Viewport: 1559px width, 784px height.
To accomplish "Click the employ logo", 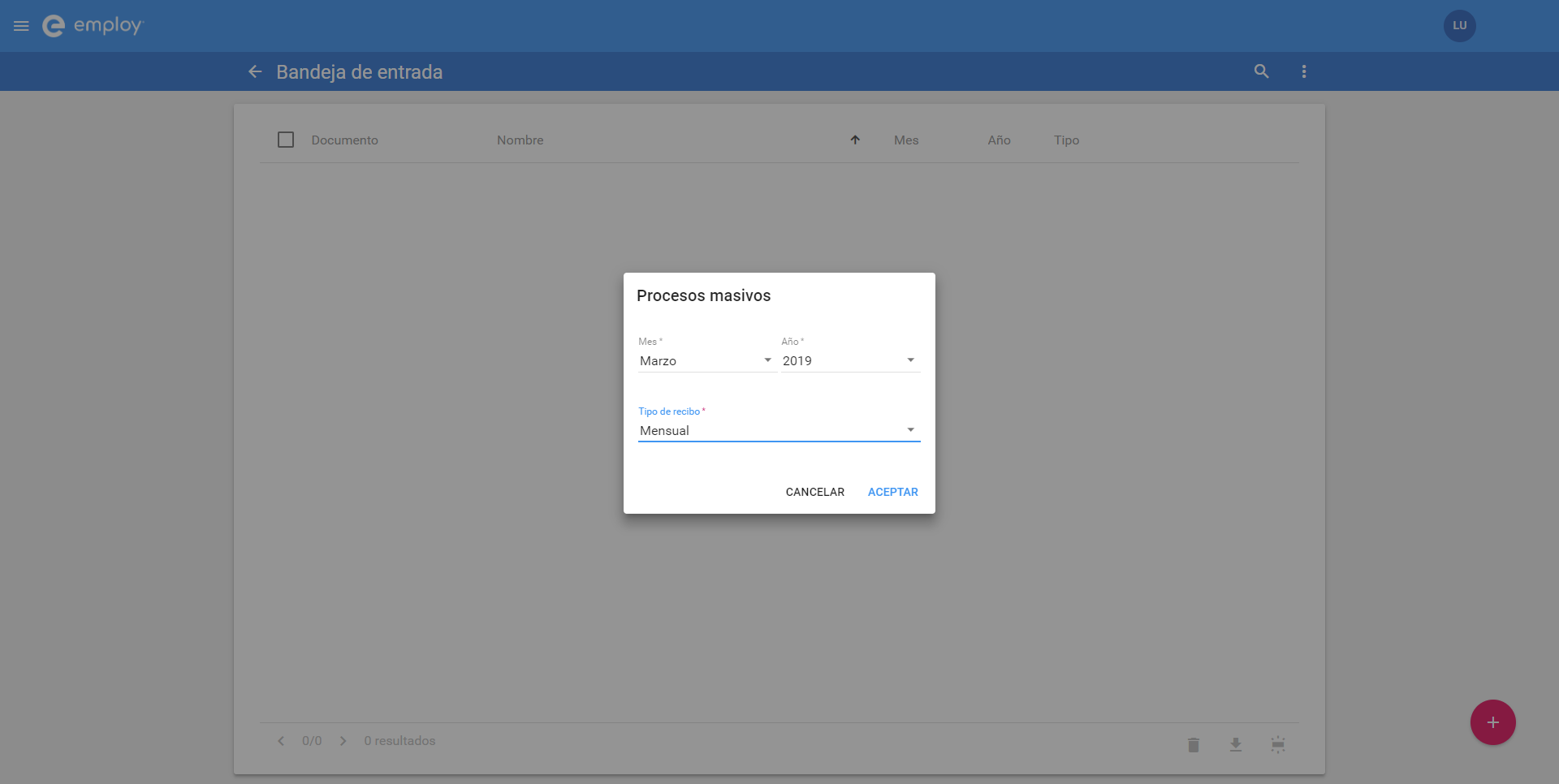I will click(93, 26).
